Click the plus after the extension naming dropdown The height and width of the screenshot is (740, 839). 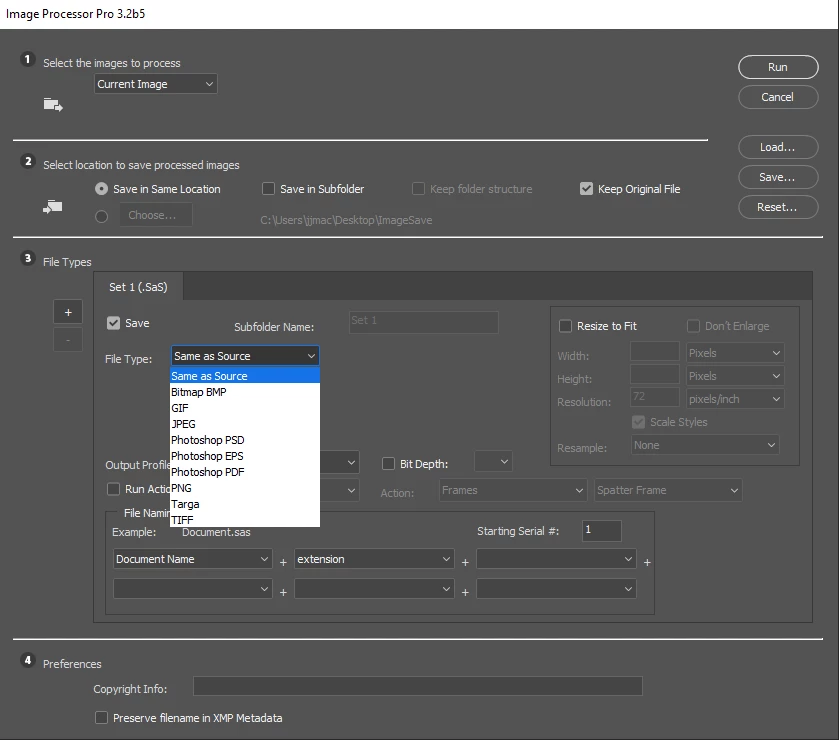[465, 562]
